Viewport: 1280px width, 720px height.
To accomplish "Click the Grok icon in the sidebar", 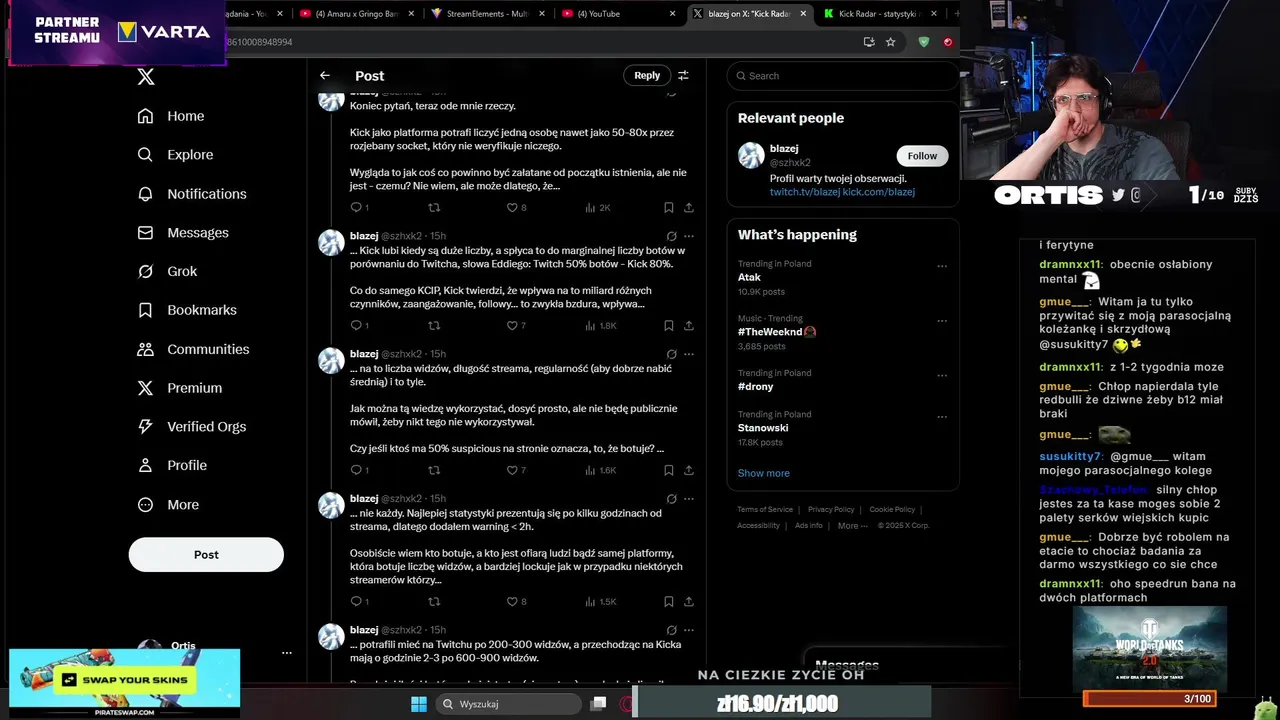I will point(146,271).
